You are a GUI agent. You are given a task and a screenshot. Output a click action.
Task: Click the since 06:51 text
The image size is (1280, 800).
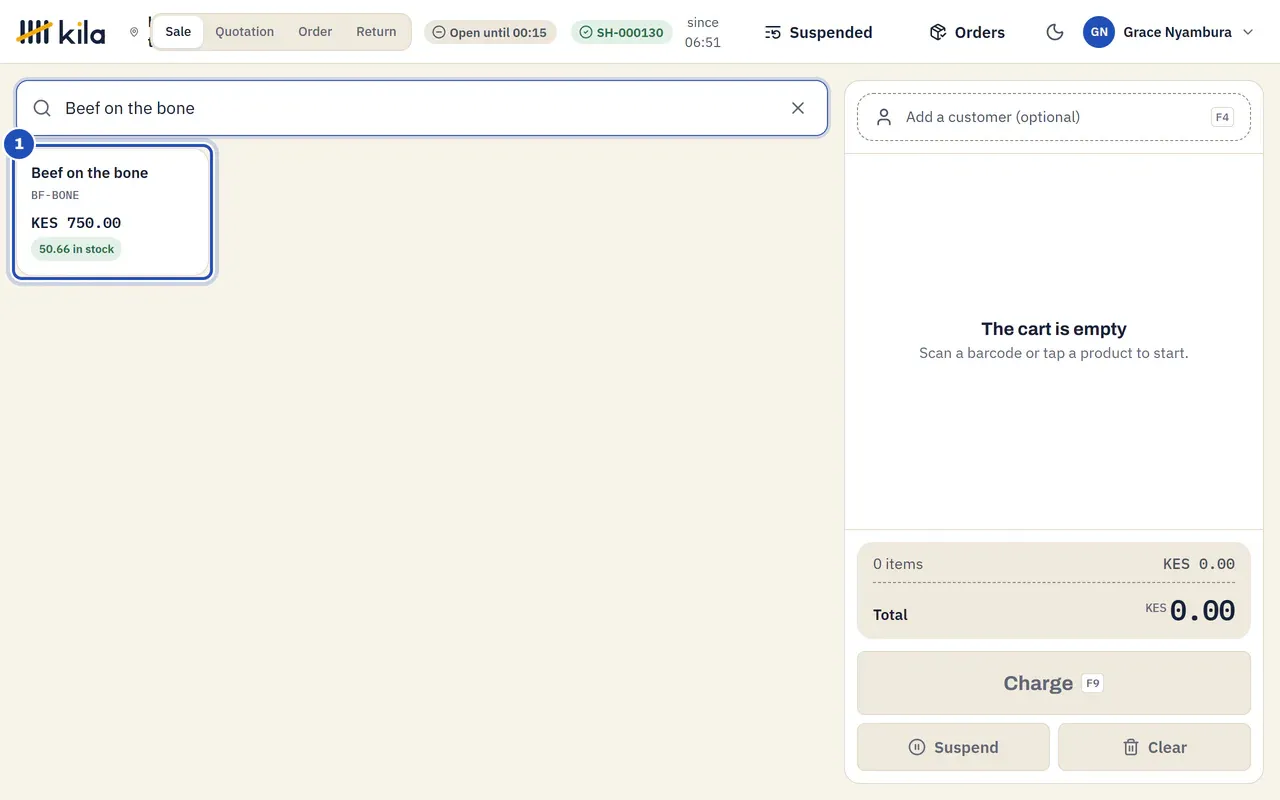(703, 32)
